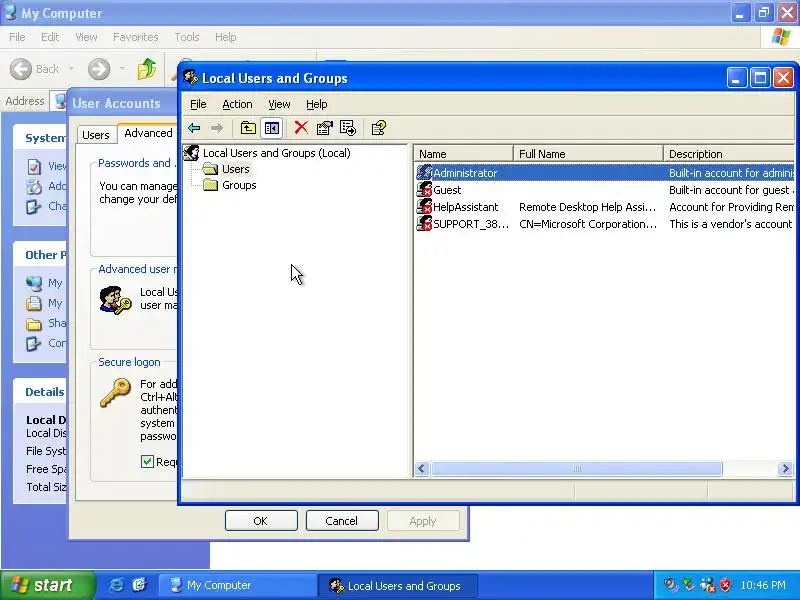Open the Action menu
This screenshot has width=800, height=600.
coord(237,104)
